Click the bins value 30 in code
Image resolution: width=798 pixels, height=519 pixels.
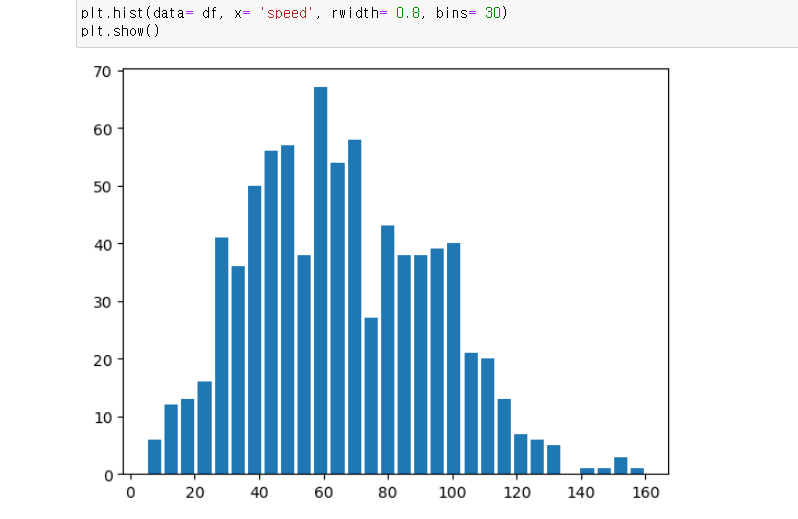pyautogui.click(x=493, y=13)
